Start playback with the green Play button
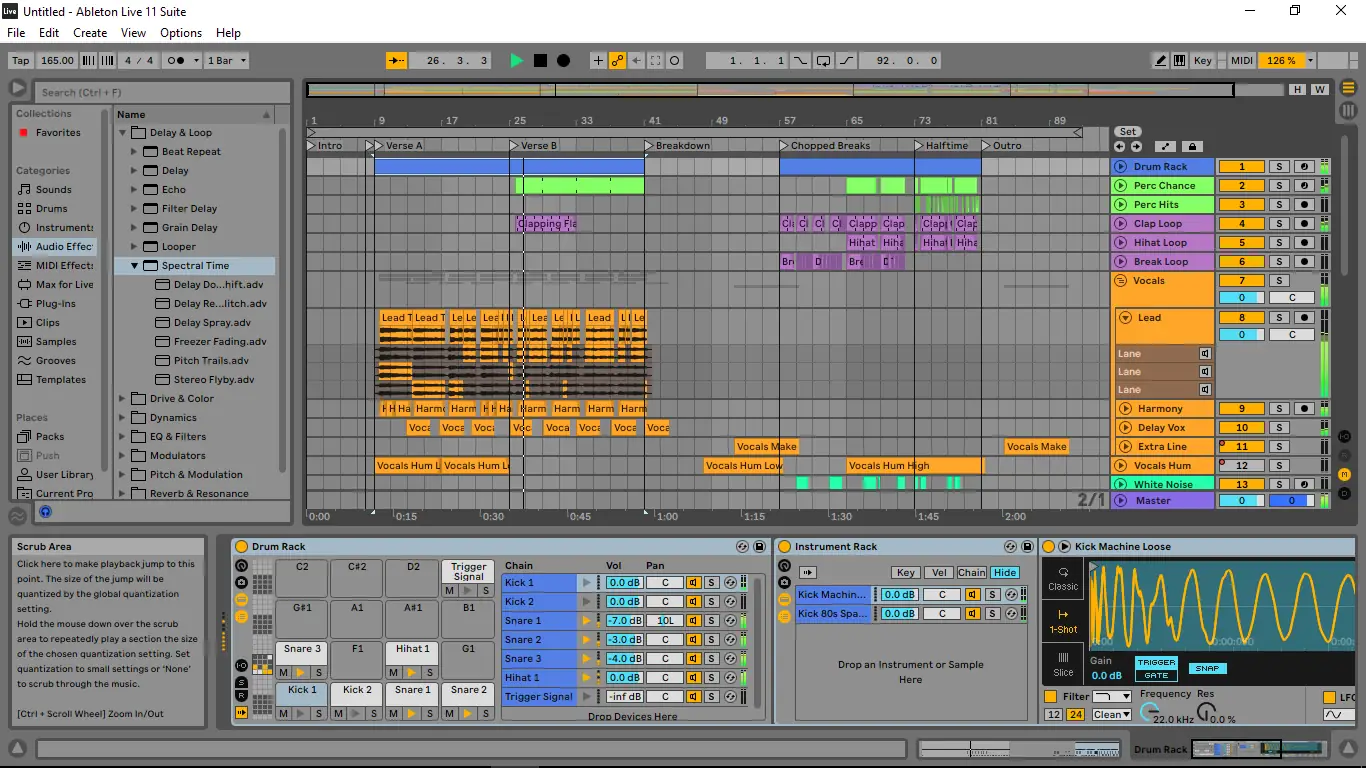 516,61
